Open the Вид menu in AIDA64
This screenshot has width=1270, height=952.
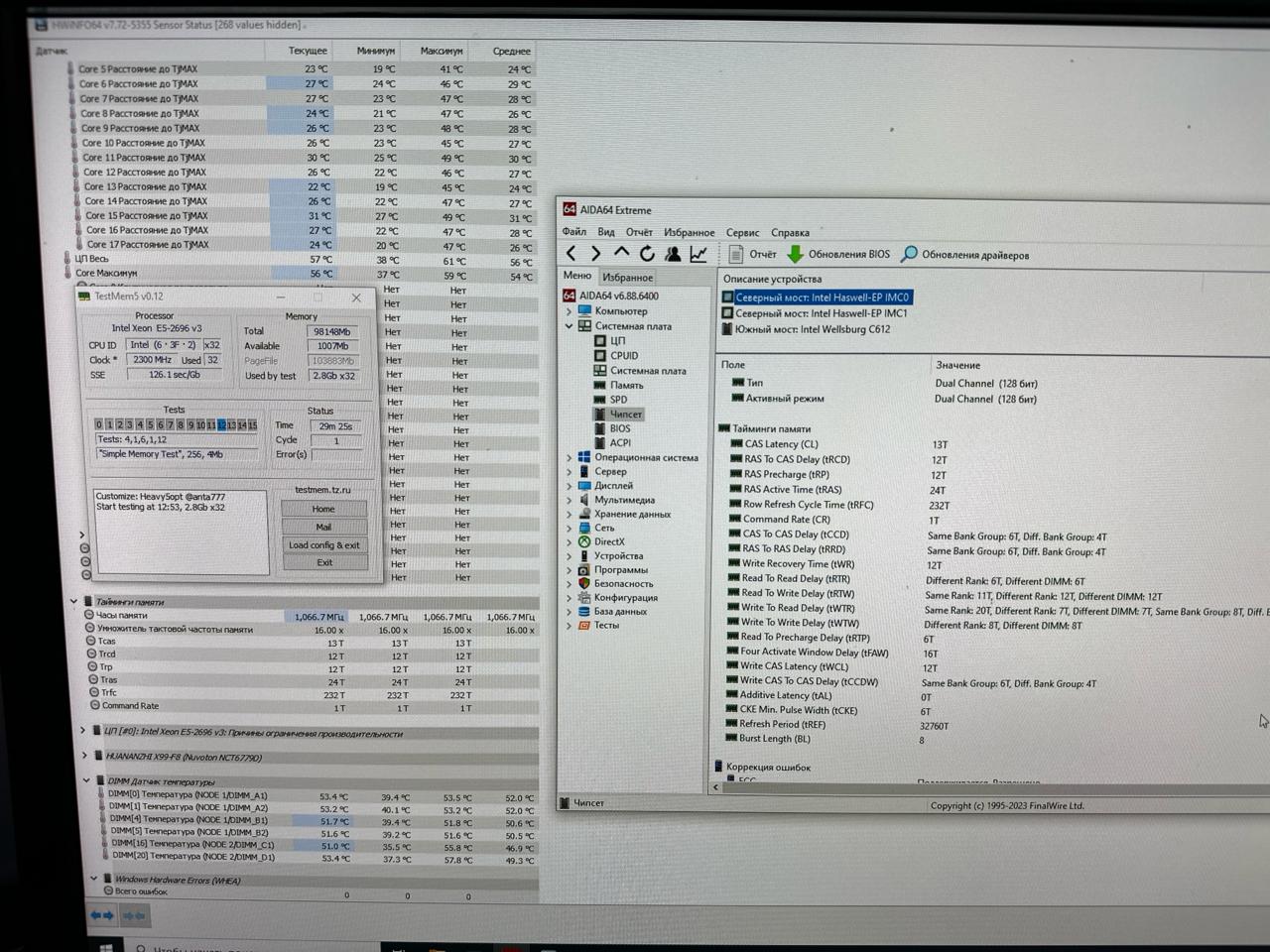click(606, 232)
